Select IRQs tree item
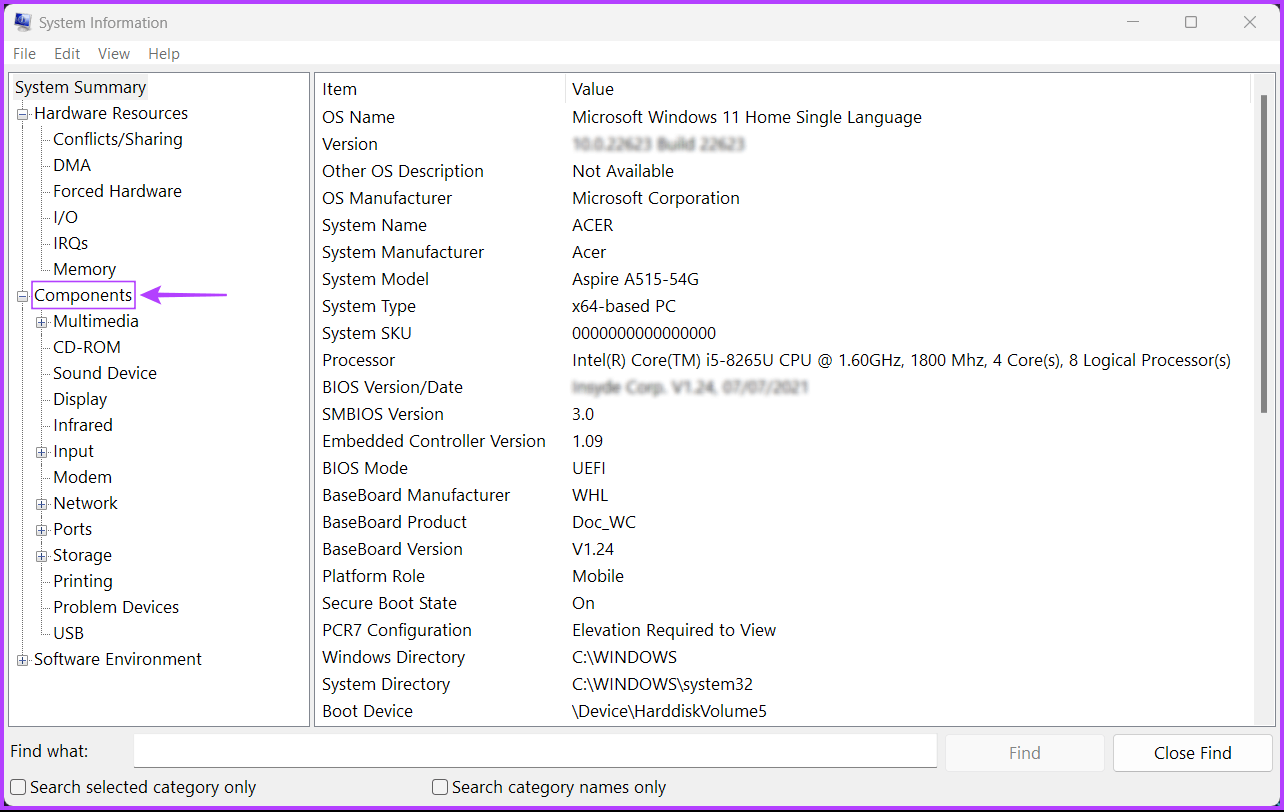The width and height of the screenshot is (1284, 812). tap(71, 243)
